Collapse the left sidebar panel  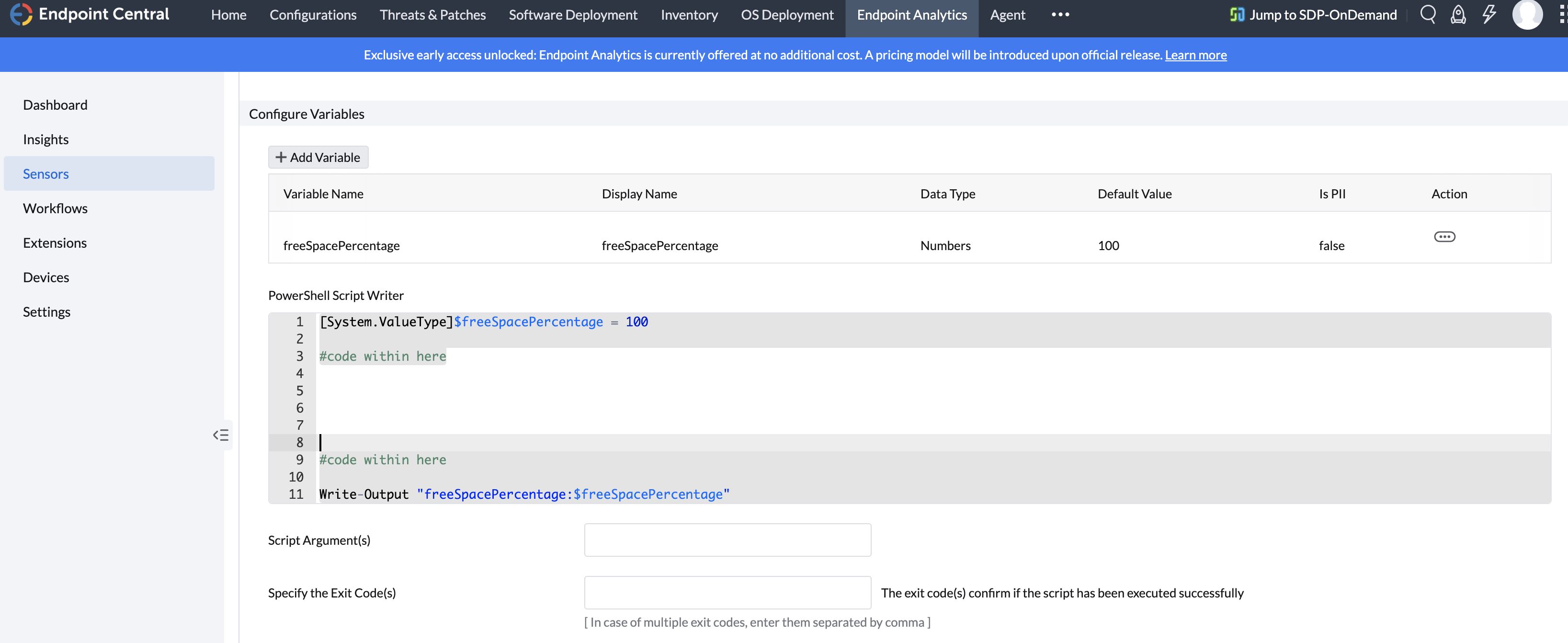coord(221,435)
